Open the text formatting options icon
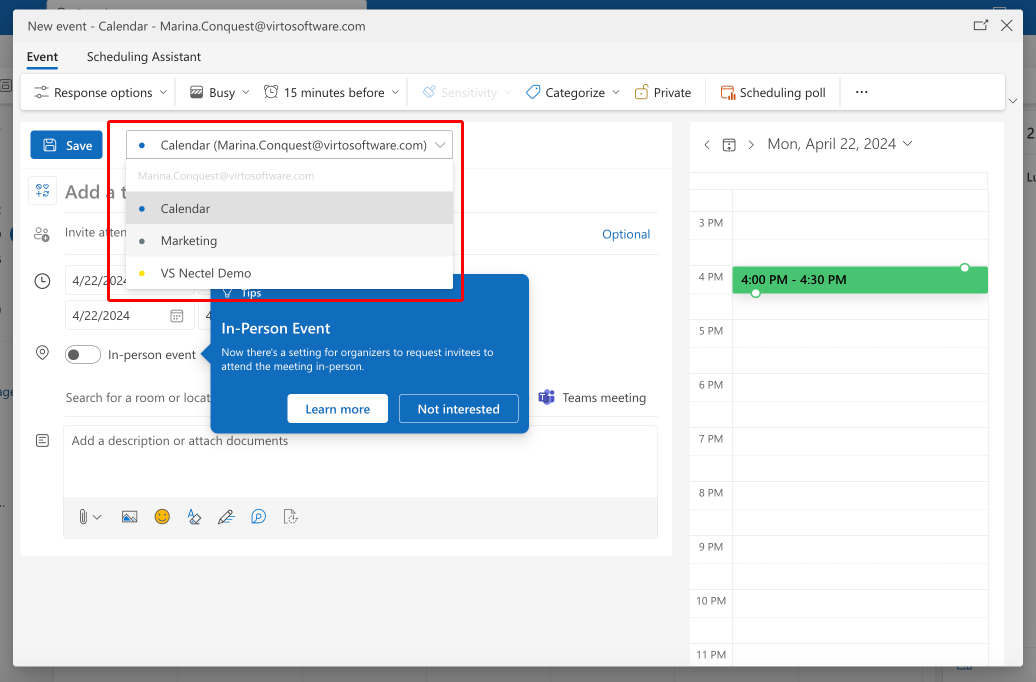The height and width of the screenshot is (682, 1036). [194, 517]
